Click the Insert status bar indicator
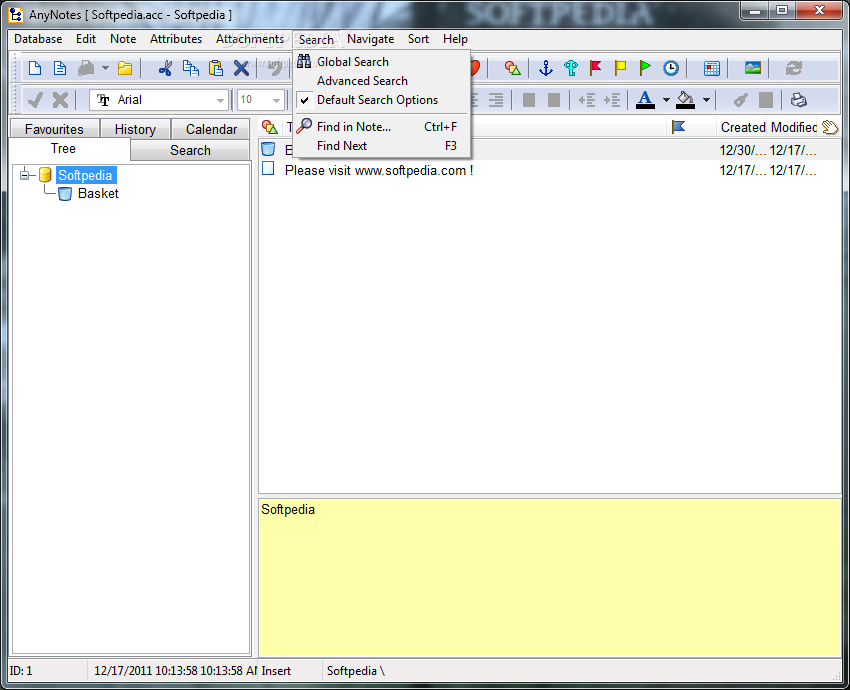 pyautogui.click(x=276, y=671)
